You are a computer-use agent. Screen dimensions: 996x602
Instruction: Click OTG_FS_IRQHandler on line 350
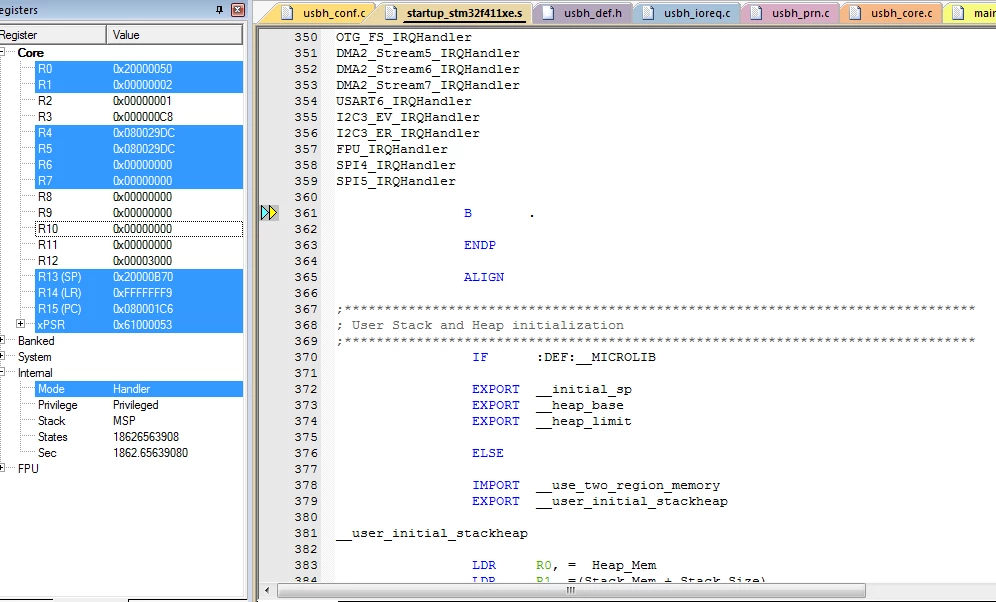[404, 37]
